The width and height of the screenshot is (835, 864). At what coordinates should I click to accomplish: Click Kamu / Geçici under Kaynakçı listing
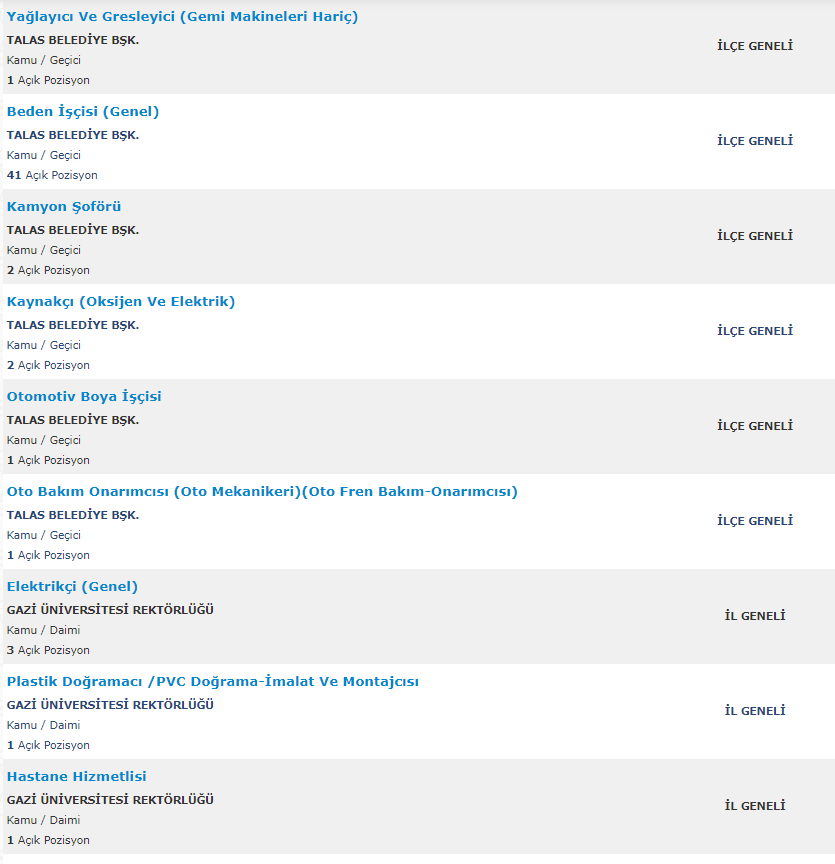click(44, 345)
